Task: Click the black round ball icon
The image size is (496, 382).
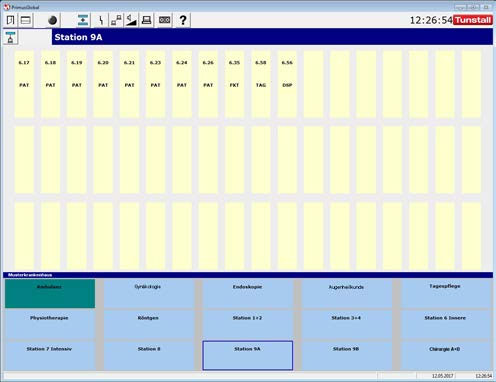Action: [x=52, y=20]
